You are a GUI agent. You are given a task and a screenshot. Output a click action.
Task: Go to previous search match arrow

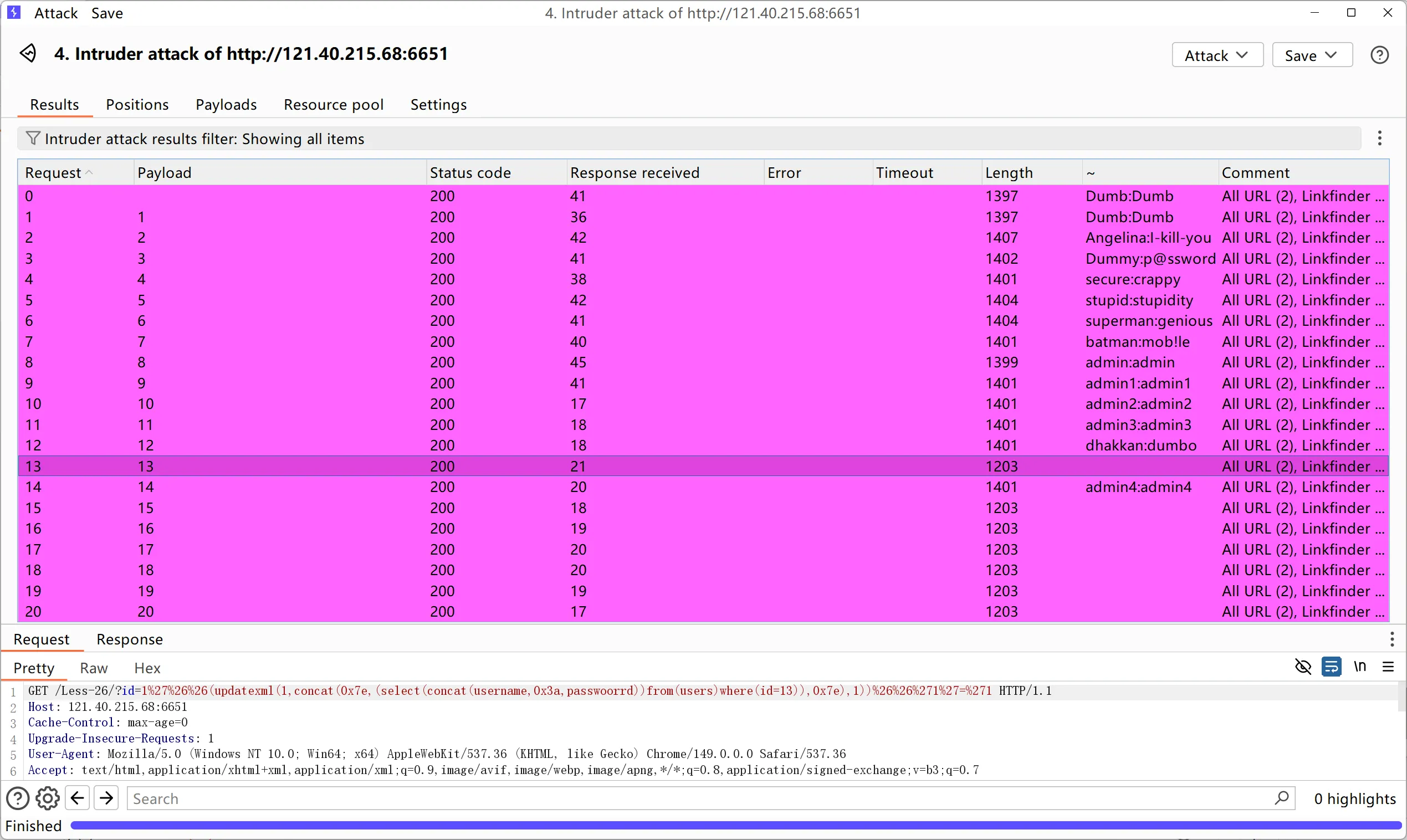[77, 798]
